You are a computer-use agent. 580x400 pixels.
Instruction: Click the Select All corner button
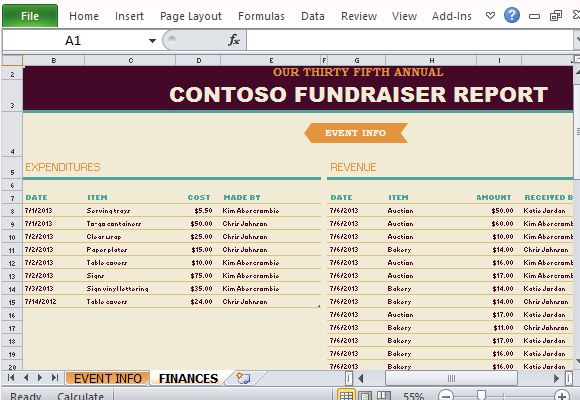(x=12, y=60)
